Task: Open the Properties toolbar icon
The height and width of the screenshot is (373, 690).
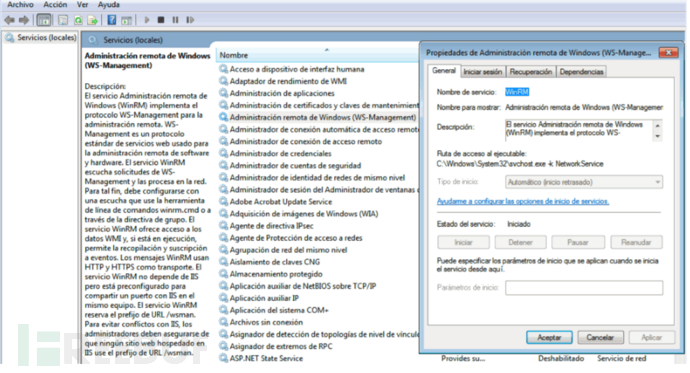Action: (63, 20)
